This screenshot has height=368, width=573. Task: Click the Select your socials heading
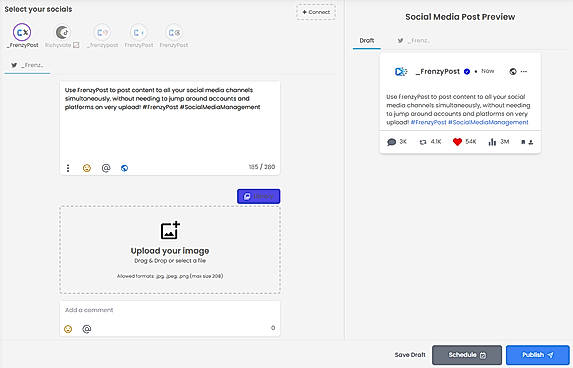click(x=38, y=9)
